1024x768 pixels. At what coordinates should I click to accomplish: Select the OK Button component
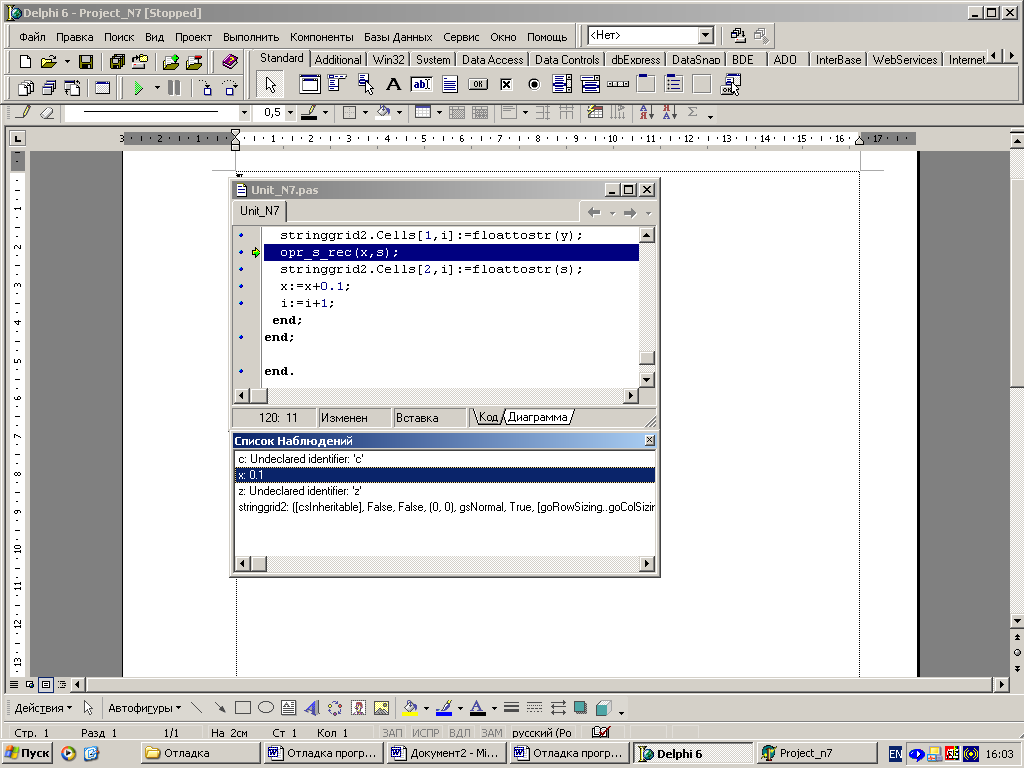[478, 84]
